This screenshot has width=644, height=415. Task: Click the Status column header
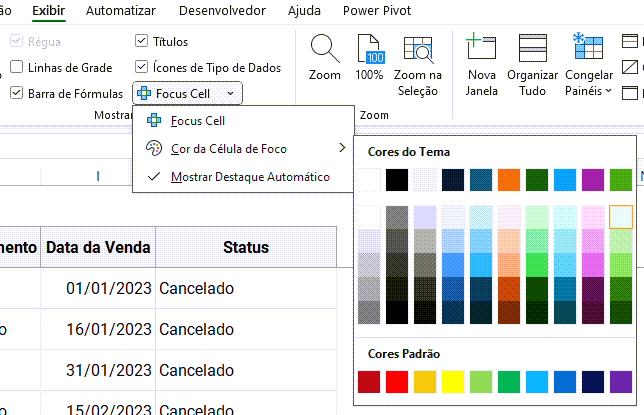point(245,247)
